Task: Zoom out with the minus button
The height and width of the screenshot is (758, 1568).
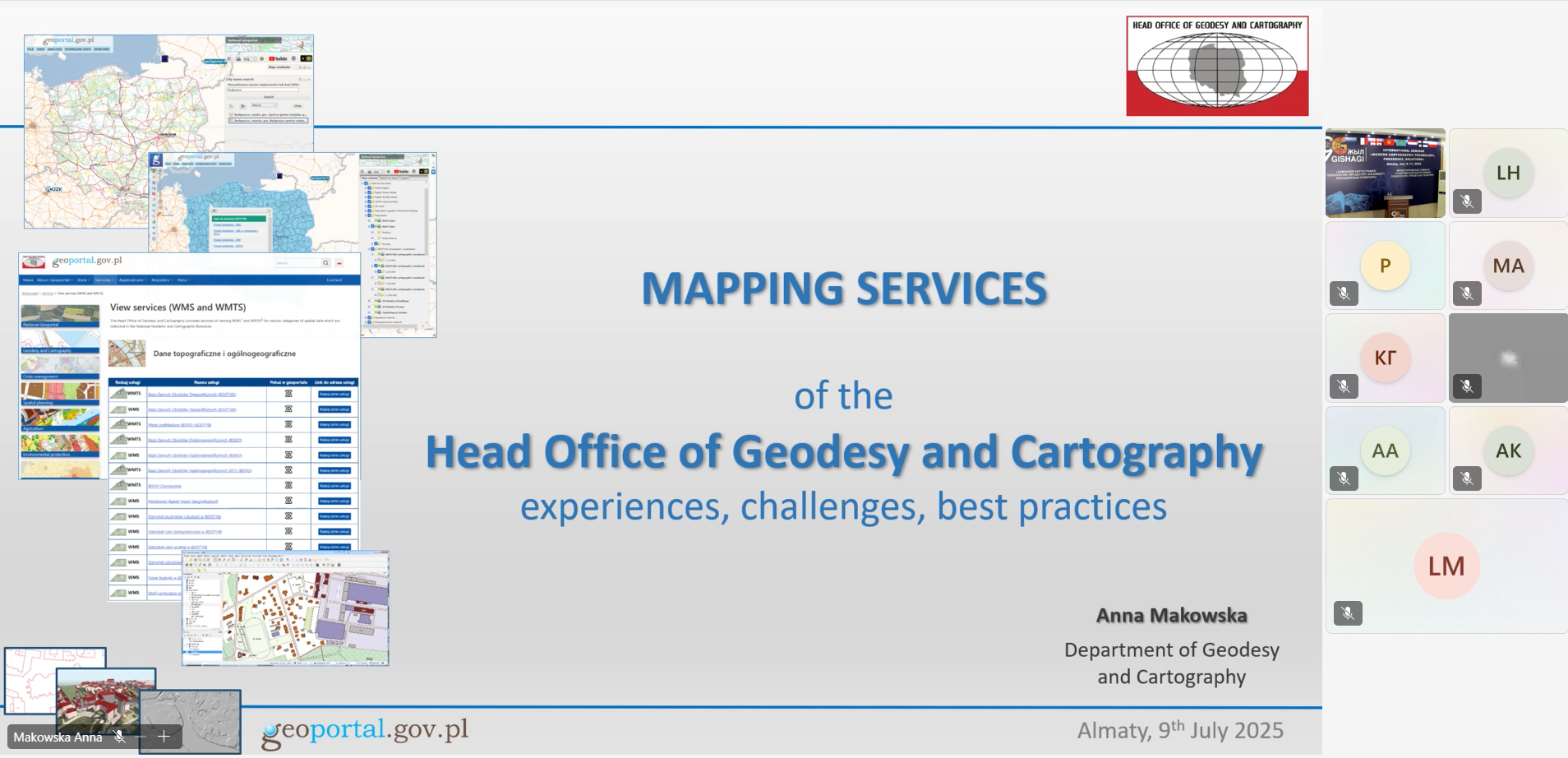Action: pyautogui.click(x=141, y=737)
